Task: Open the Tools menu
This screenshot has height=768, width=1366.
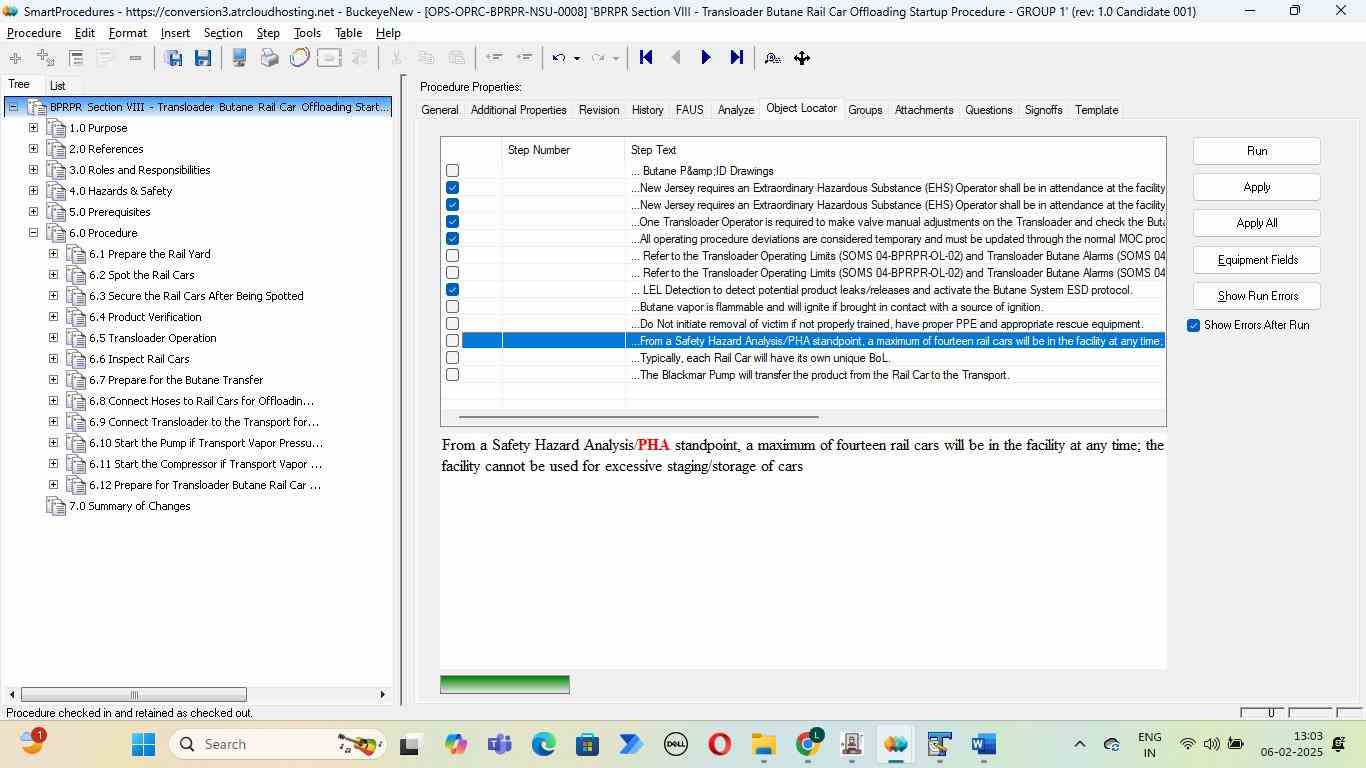Action: point(307,33)
